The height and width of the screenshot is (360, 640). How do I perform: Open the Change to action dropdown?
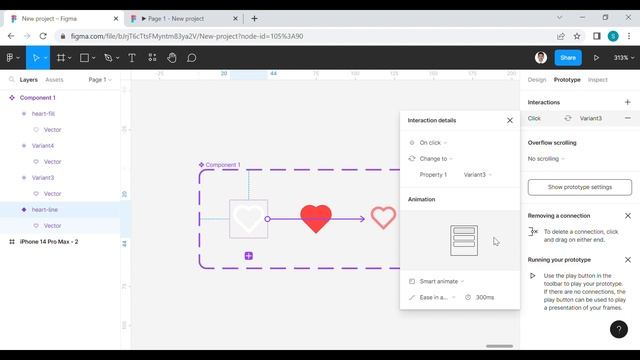[x=436, y=158]
